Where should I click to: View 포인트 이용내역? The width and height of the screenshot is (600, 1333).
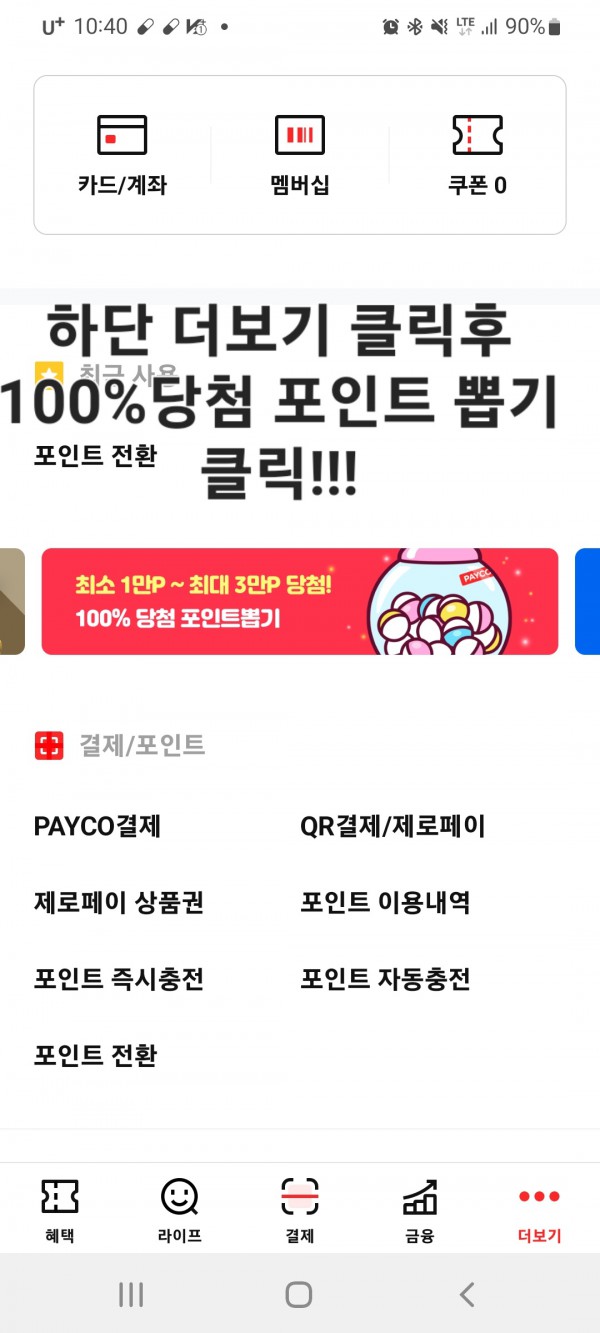pyautogui.click(x=385, y=902)
